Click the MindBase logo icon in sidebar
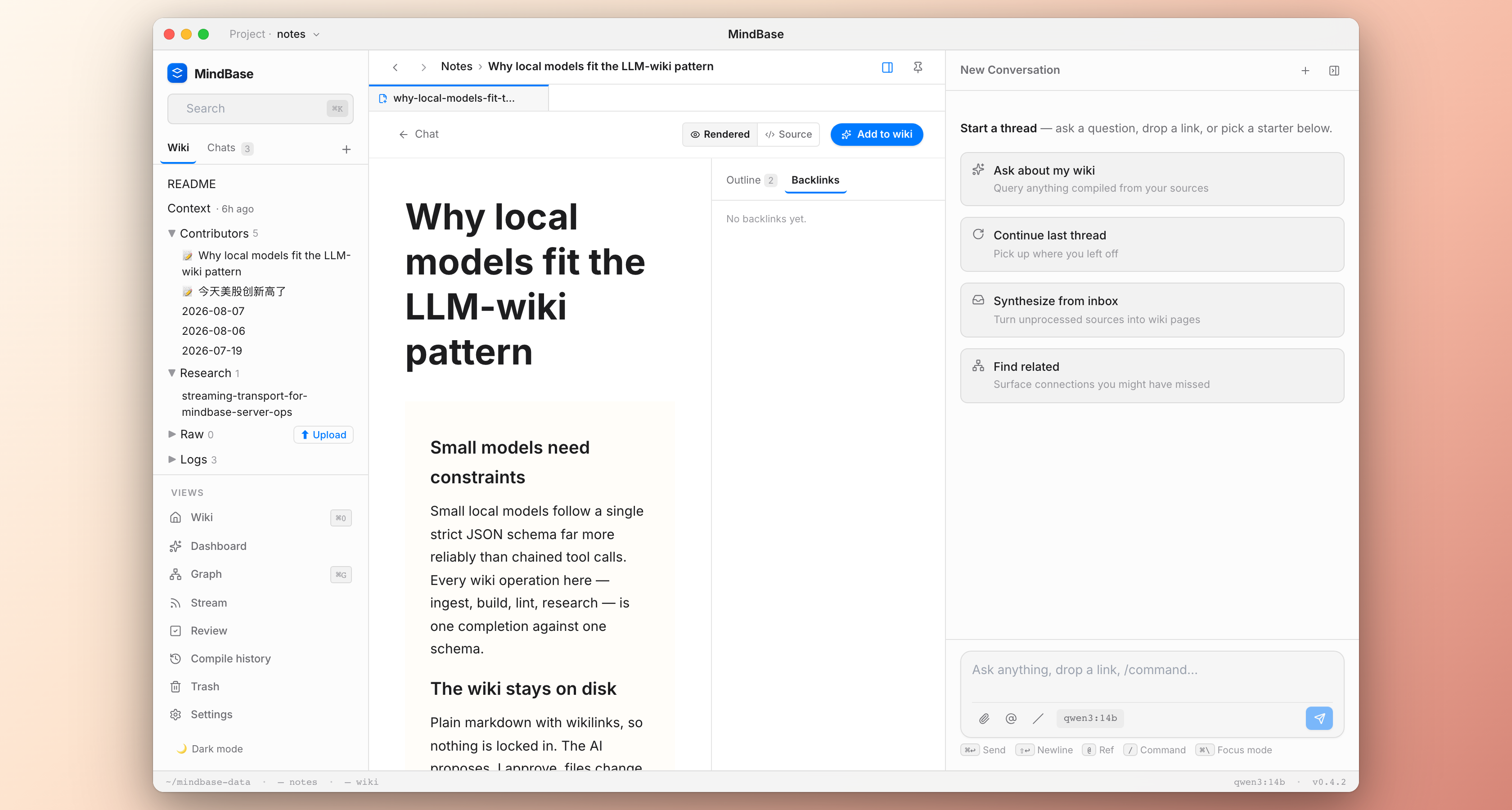 (x=177, y=73)
